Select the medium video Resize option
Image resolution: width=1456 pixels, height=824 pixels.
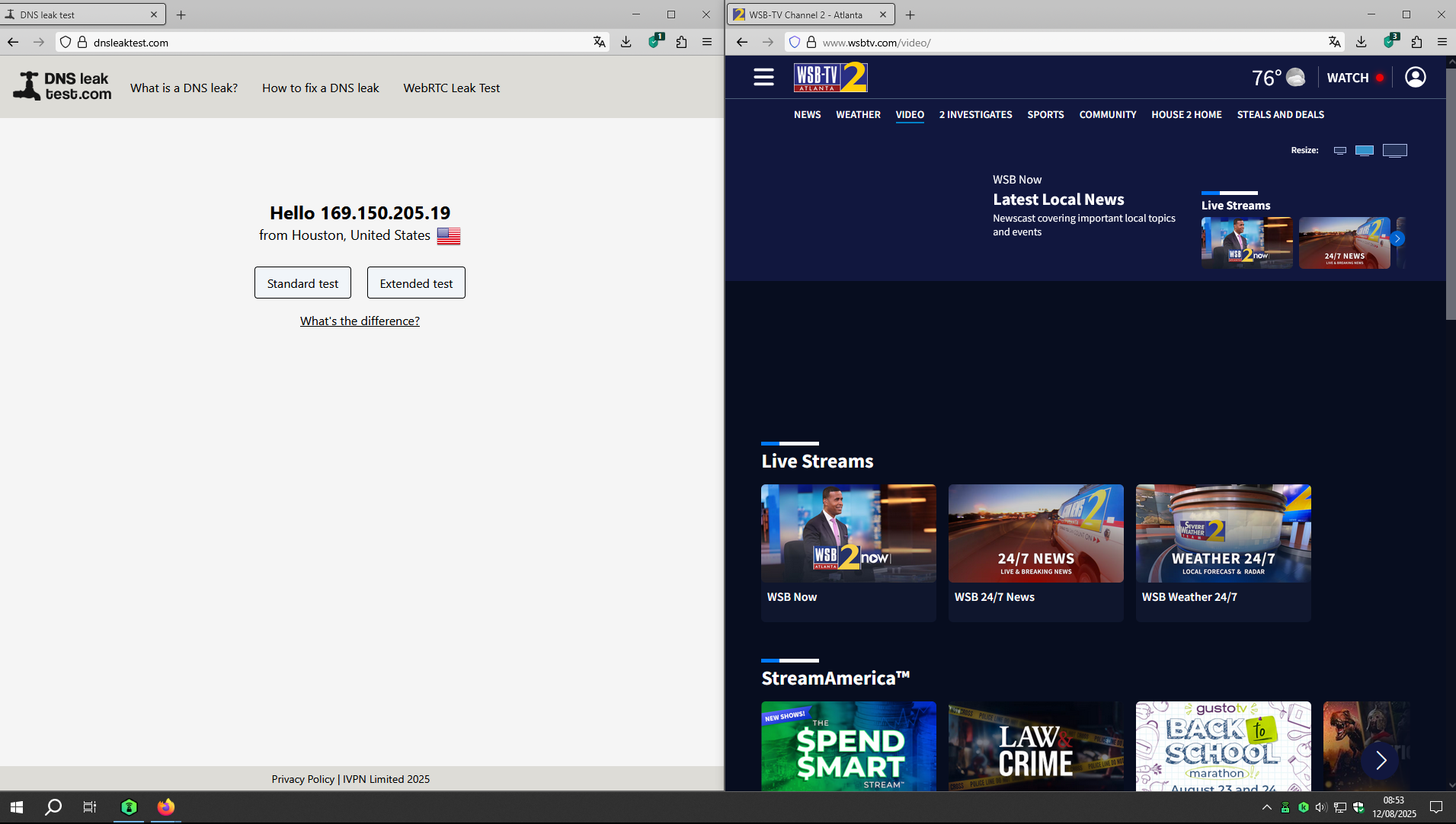pyautogui.click(x=1365, y=151)
